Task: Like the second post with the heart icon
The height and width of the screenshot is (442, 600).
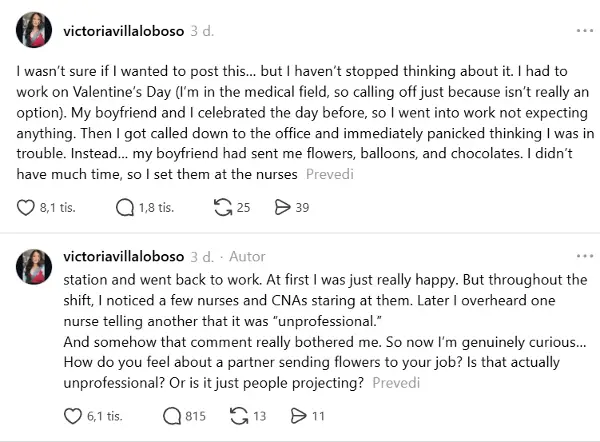Action: tap(73, 416)
